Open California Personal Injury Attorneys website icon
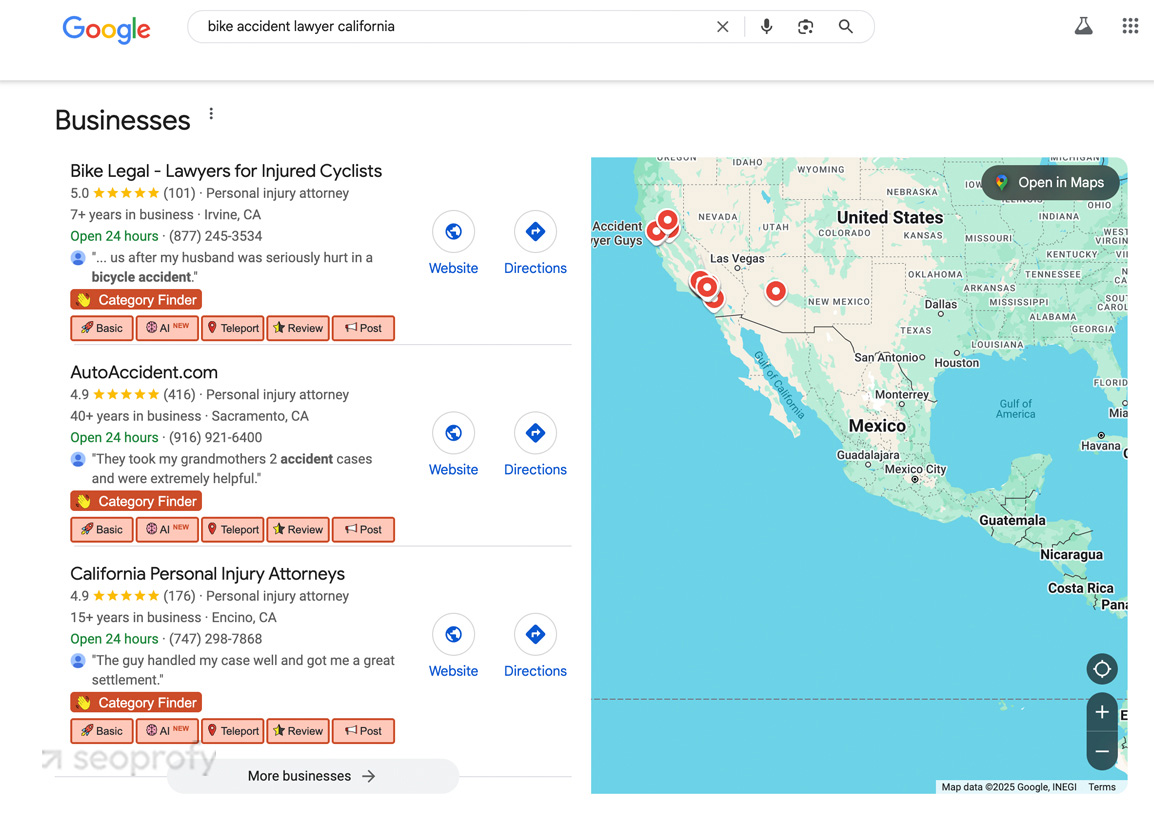 tap(453, 634)
